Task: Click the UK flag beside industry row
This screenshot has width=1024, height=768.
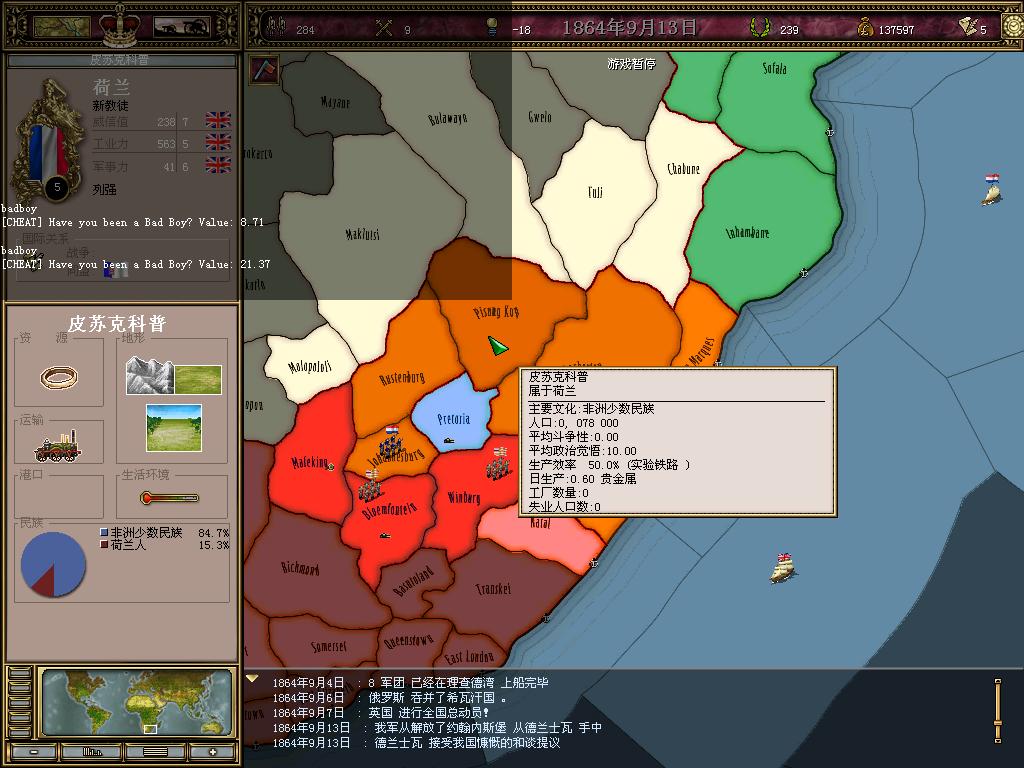Action: (x=218, y=142)
